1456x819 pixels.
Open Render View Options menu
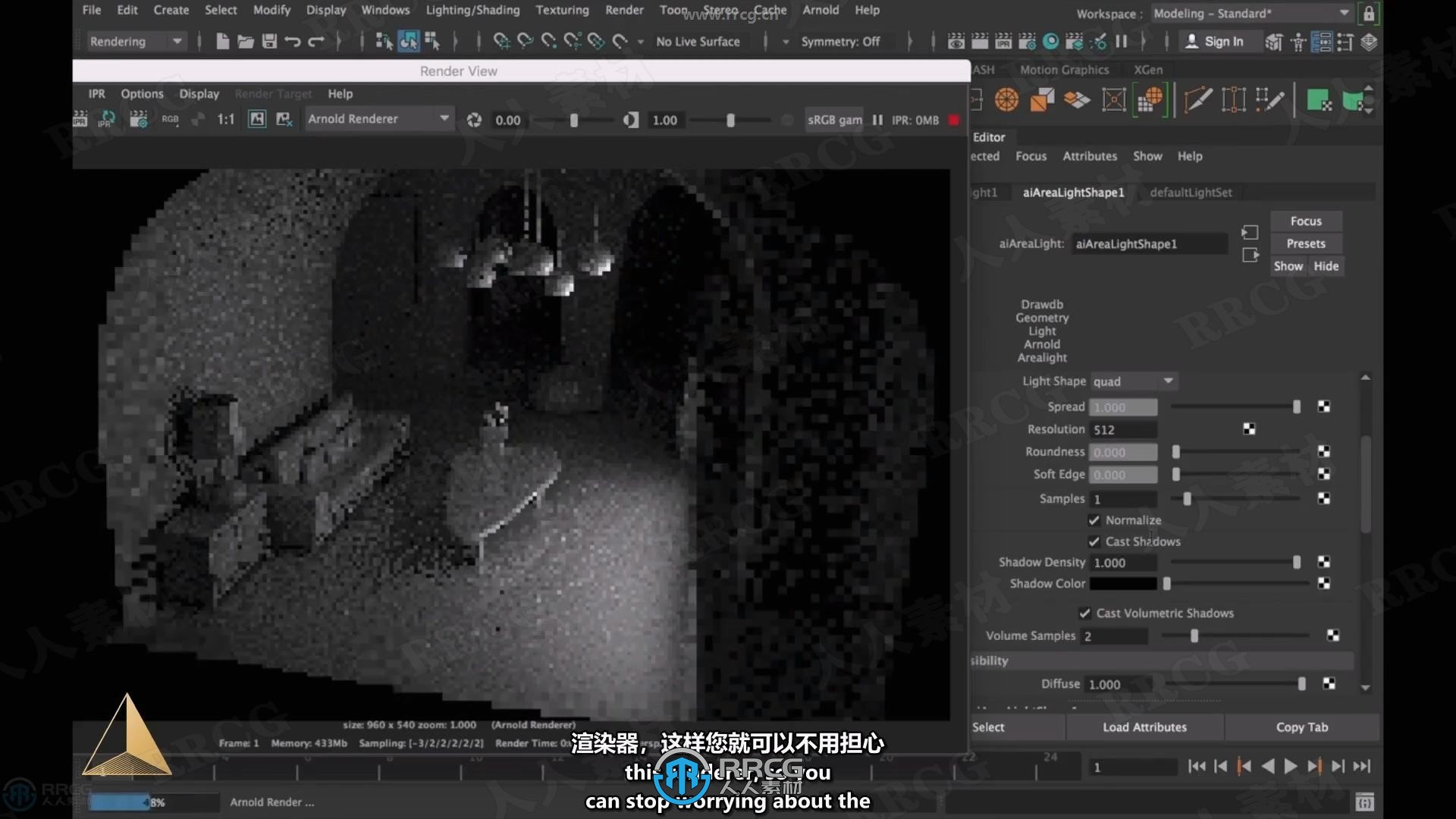point(142,94)
